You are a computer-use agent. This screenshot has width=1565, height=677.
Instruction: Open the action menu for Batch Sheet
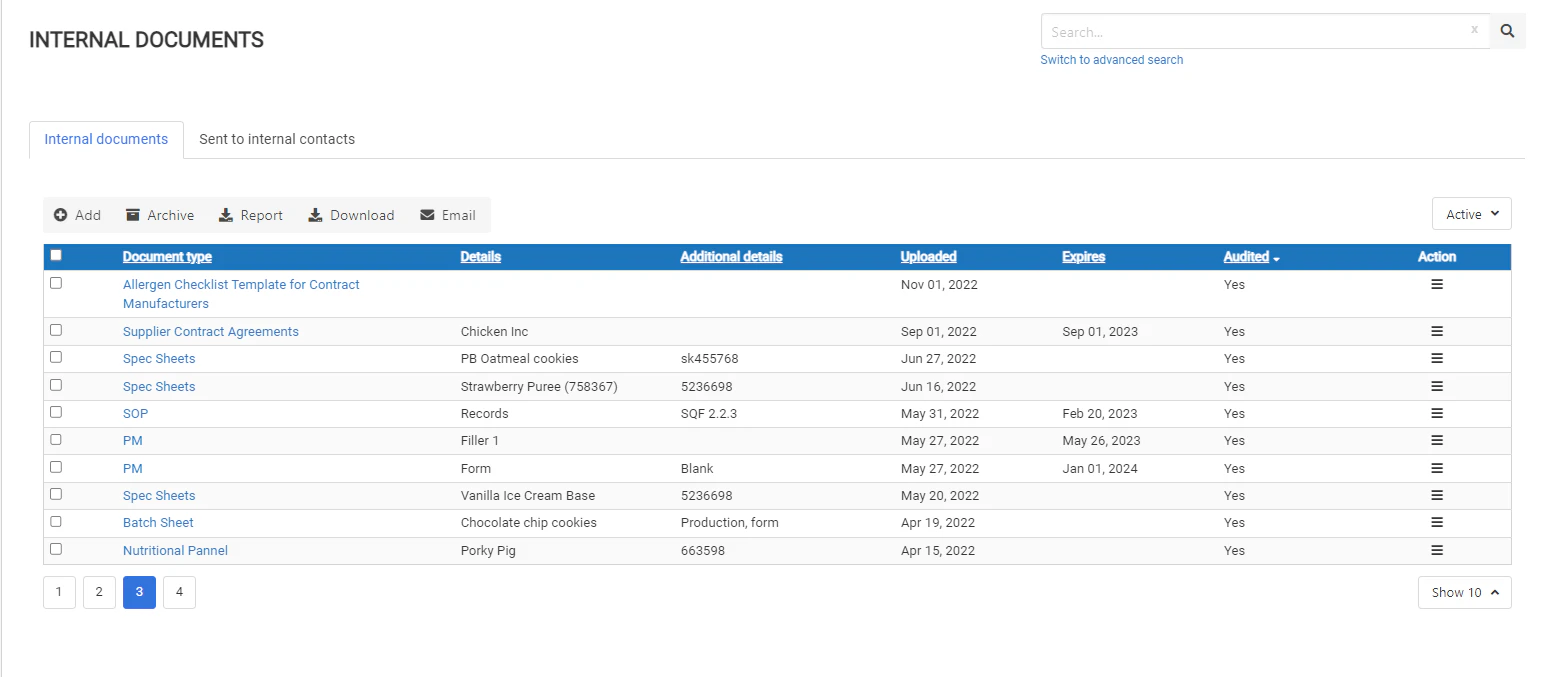[x=1437, y=522]
